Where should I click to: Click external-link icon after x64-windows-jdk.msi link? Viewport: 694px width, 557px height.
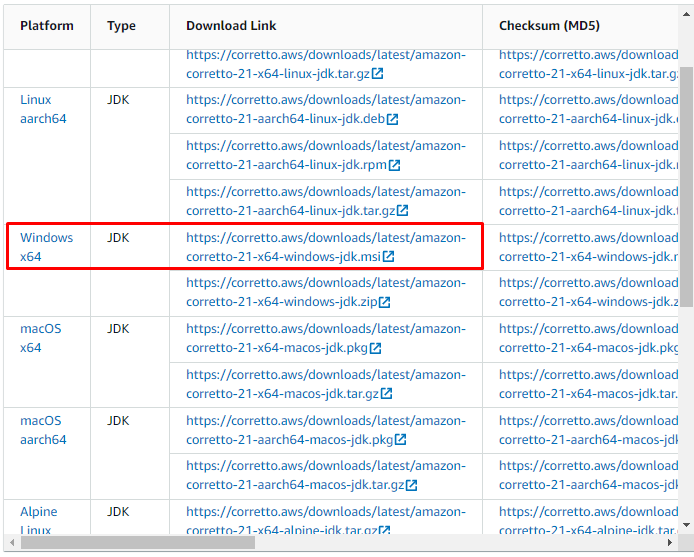click(389, 257)
